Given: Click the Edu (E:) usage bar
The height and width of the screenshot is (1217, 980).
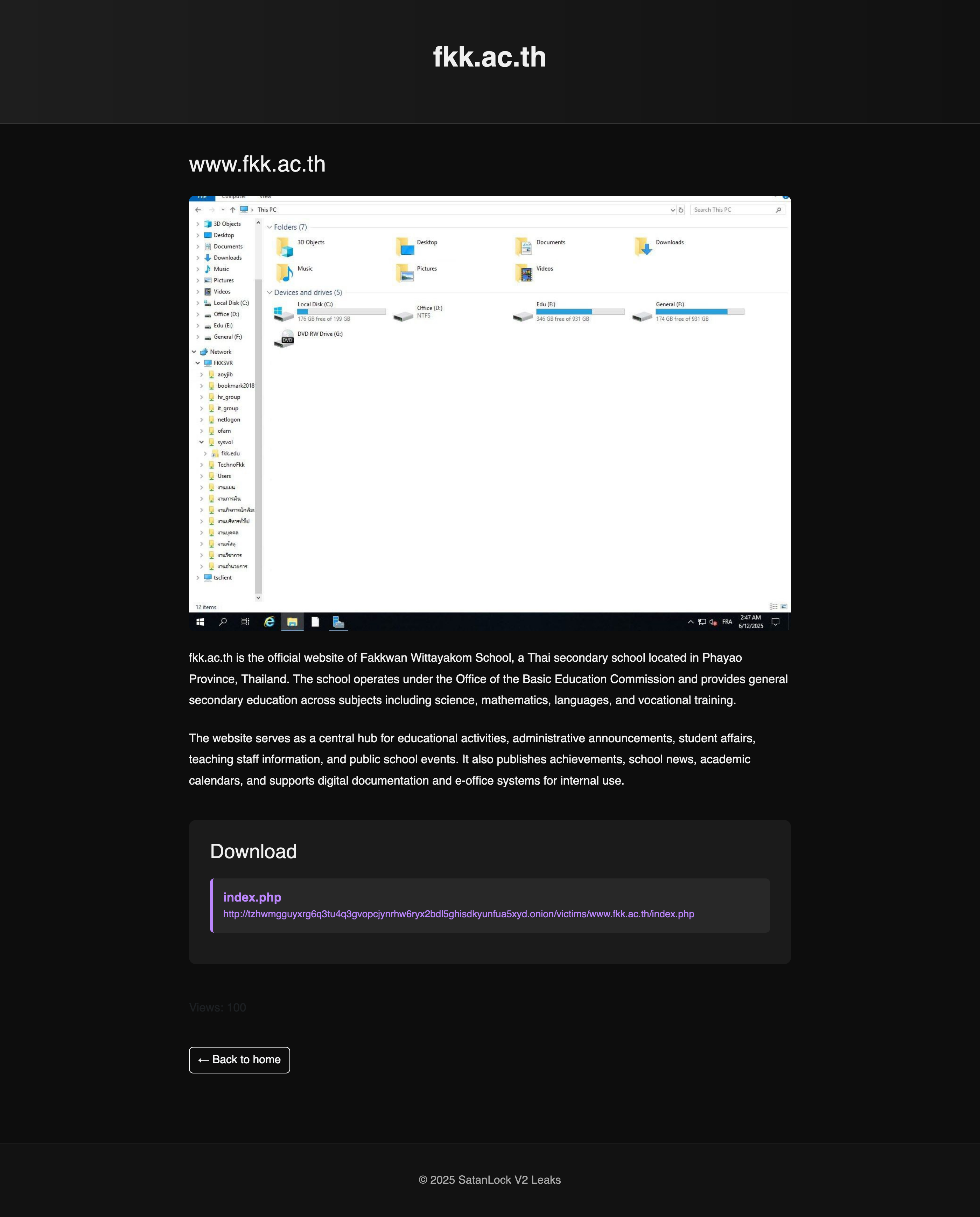Looking at the screenshot, I should click(x=580, y=312).
